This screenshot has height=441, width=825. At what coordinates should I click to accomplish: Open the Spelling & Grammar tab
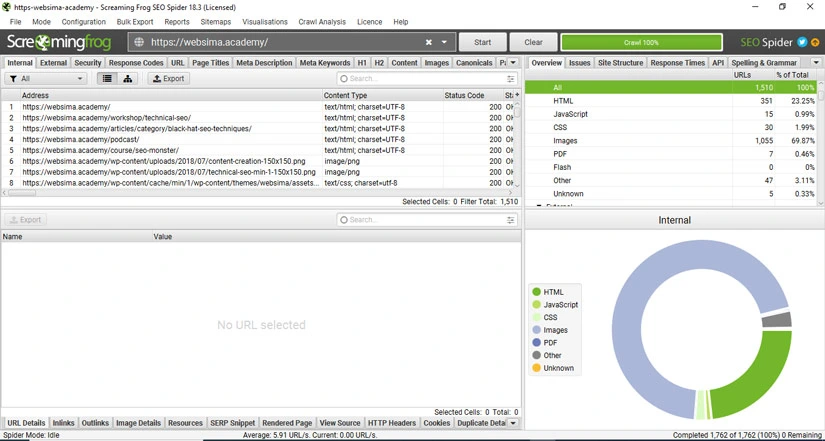click(x=764, y=63)
